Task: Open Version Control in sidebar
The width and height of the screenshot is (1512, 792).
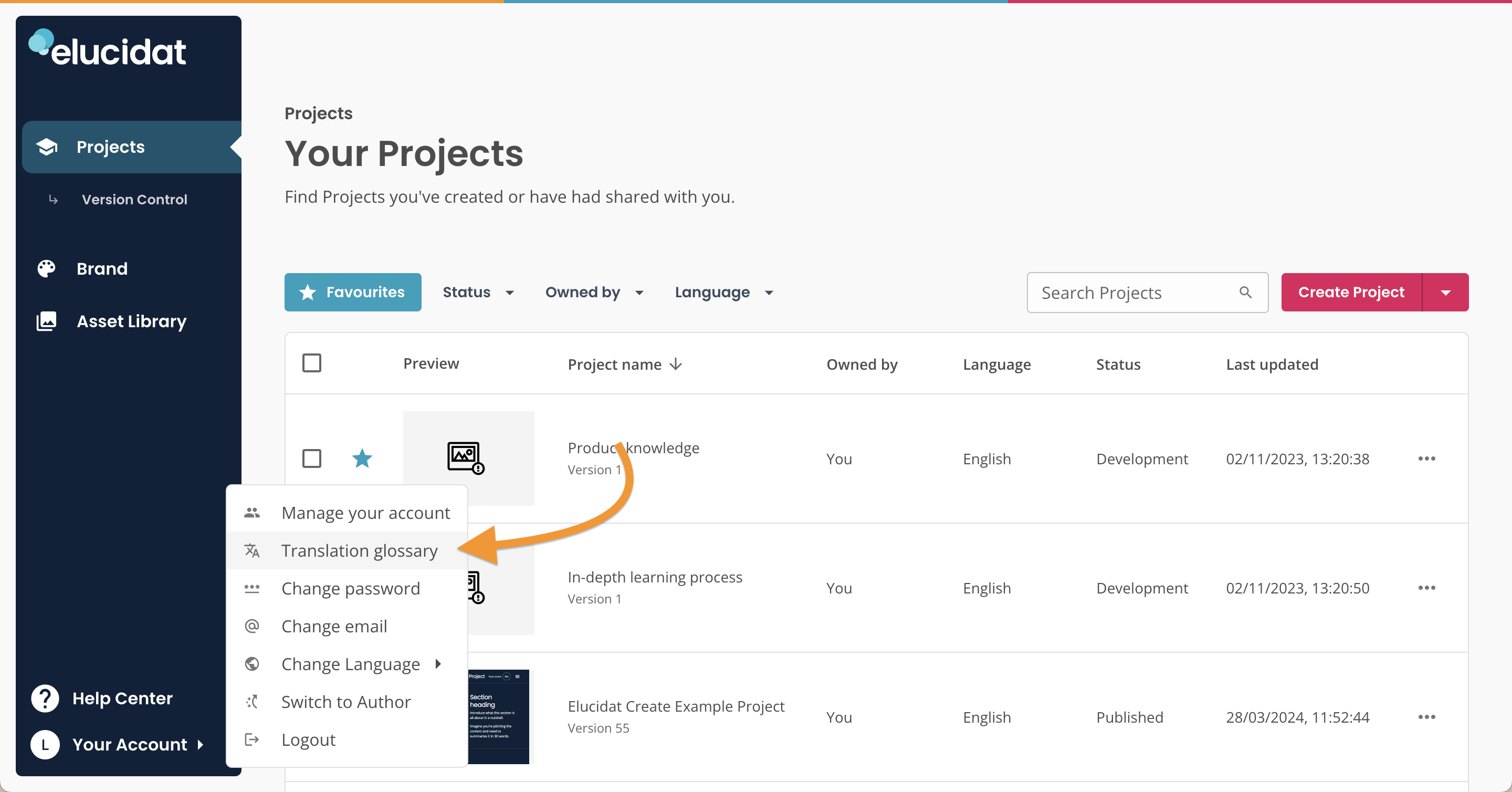Action: coord(134,200)
